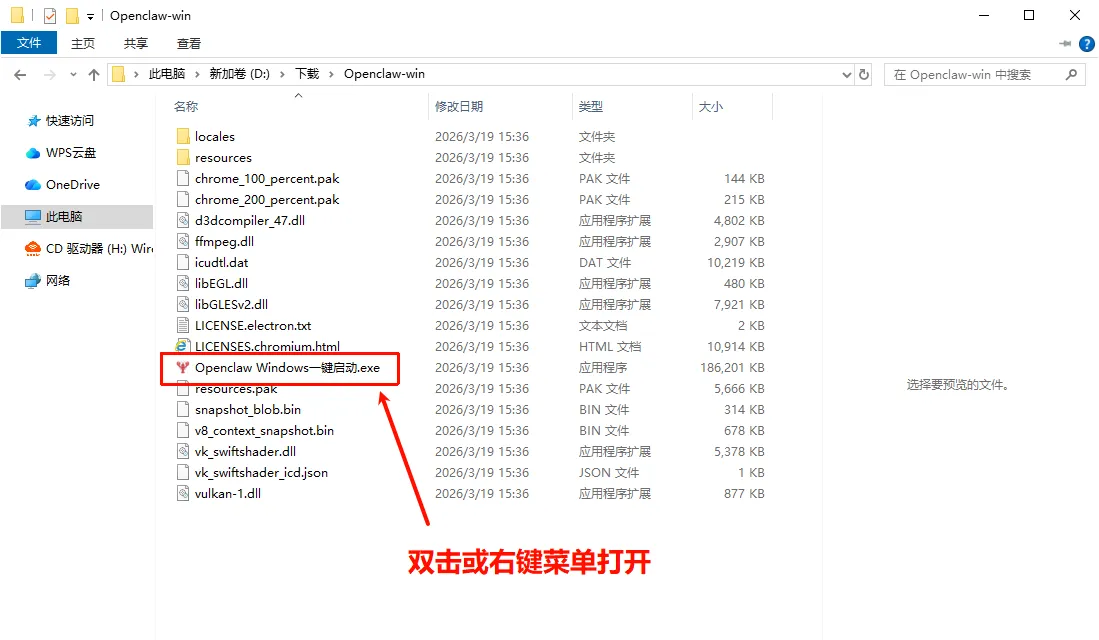This screenshot has height=640, width=1099.
Task: Click the HTML 文档 type cell
Action: coord(610,346)
